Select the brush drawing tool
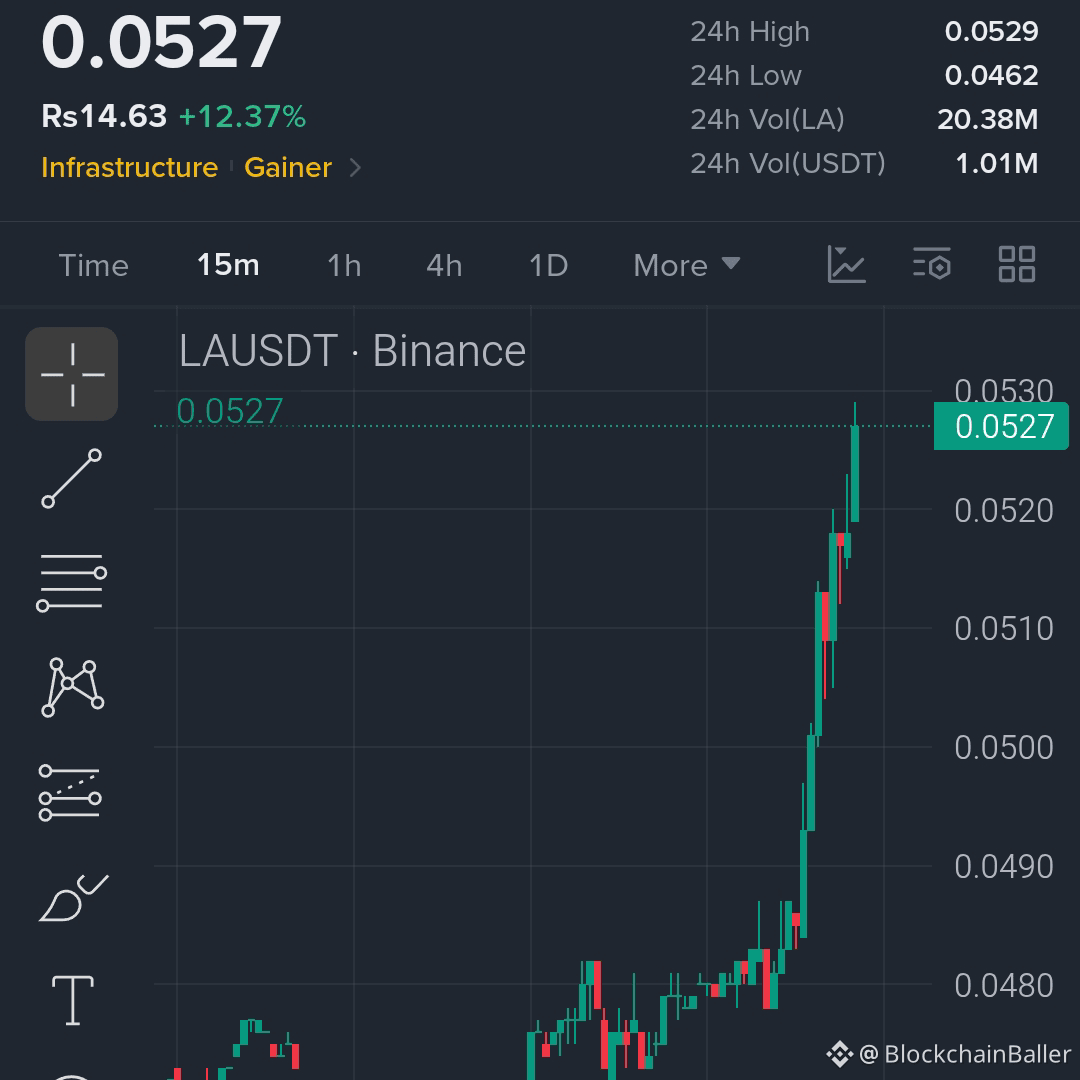This screenshot has width=1080, height=1080. click(x=73, y=897)
